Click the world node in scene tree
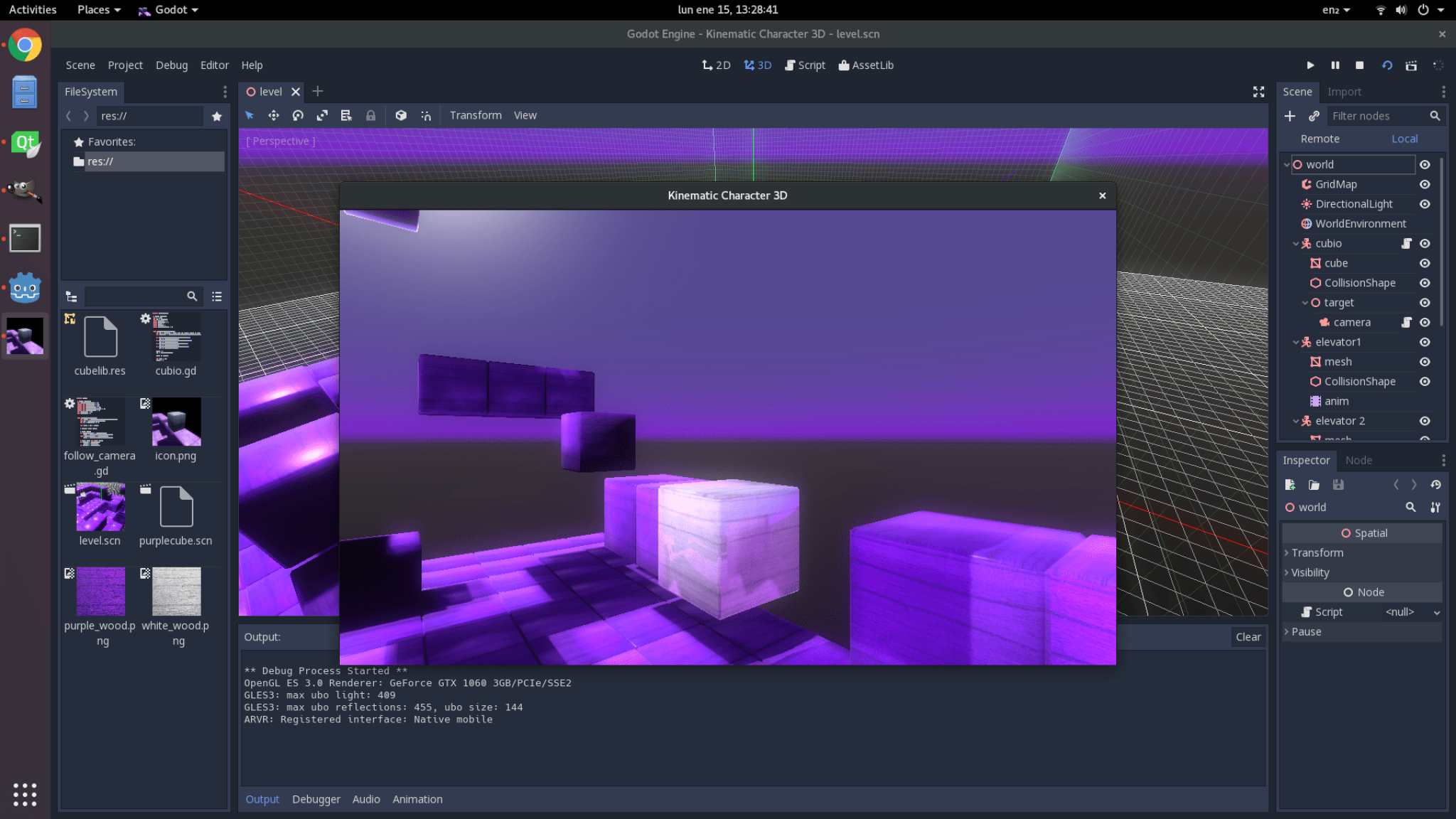The image size is (1456, 819). tap(1320, 164)
